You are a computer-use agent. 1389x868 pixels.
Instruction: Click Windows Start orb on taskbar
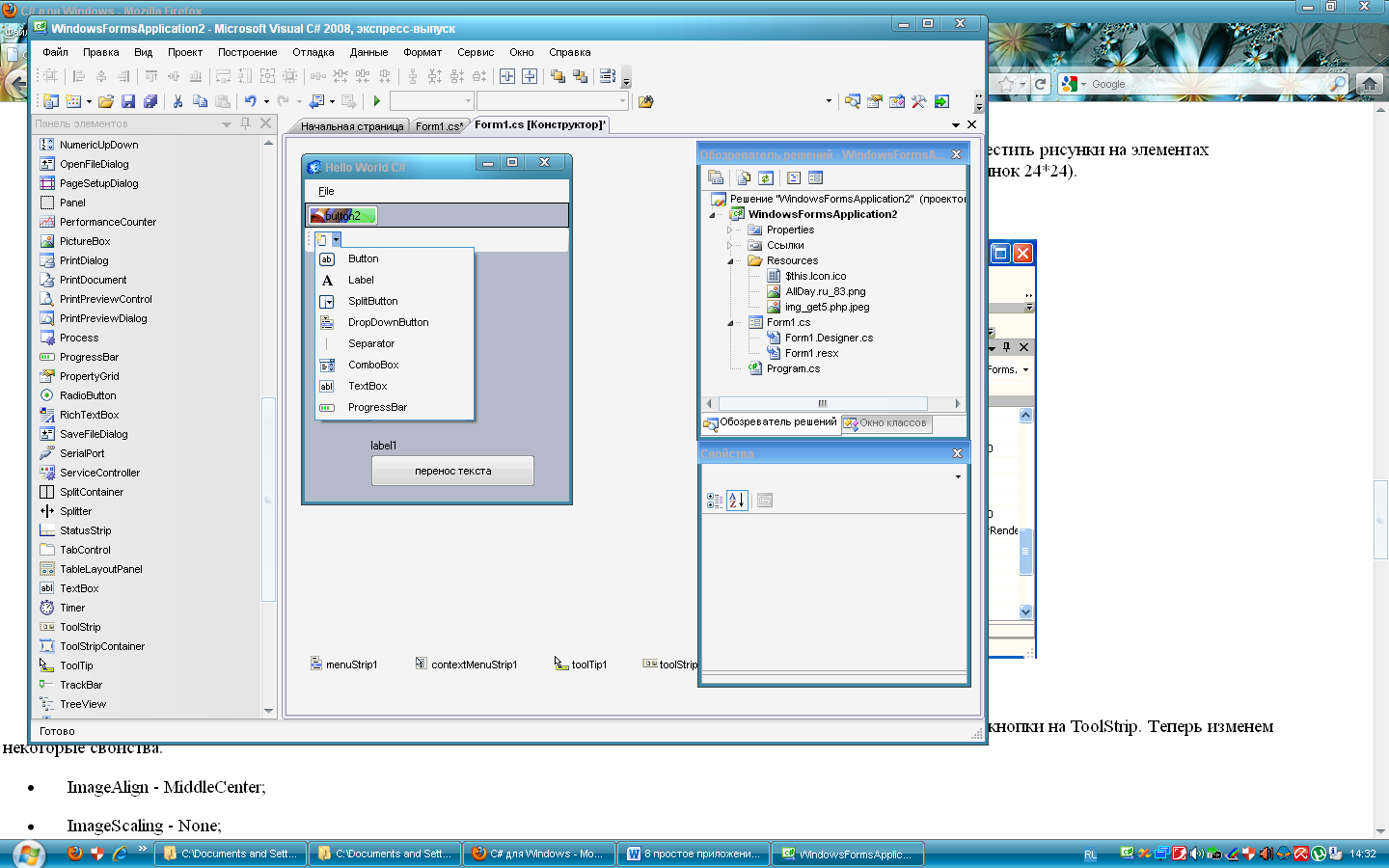point(28,854)
